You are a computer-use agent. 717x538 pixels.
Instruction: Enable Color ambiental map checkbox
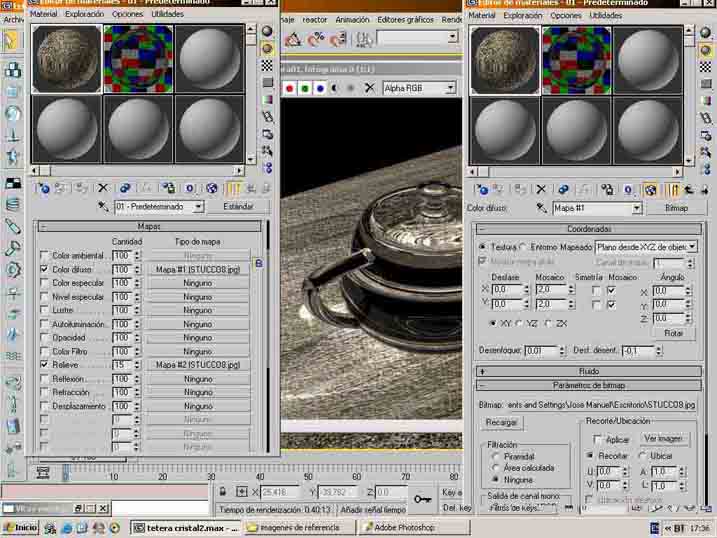pyautogui.click(x=44, y=255)
